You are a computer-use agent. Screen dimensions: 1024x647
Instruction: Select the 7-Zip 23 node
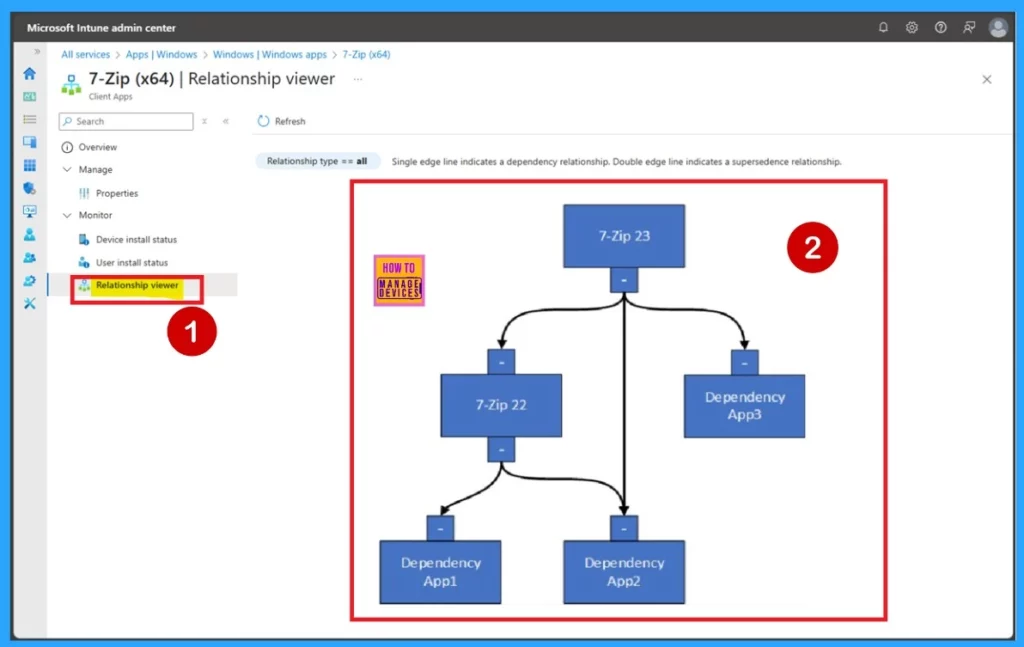624,236
